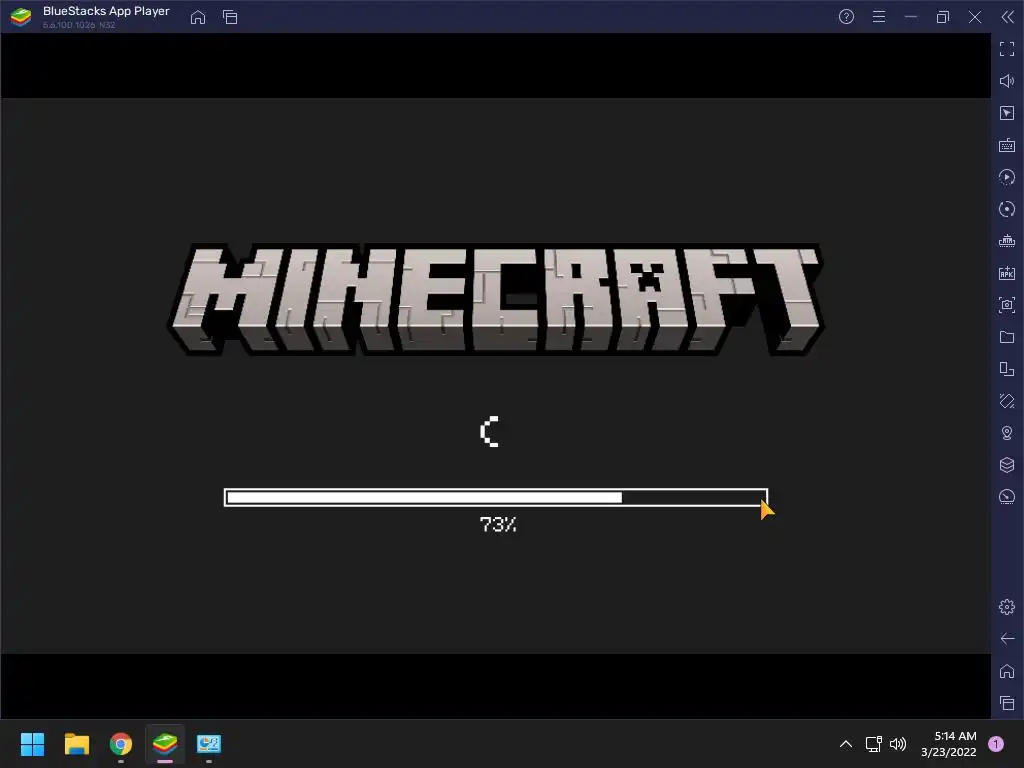Image resolution: width=1024 pixels, height=768 pixels.
Task: Open the set location pin icon
Action: [1006, 433]
